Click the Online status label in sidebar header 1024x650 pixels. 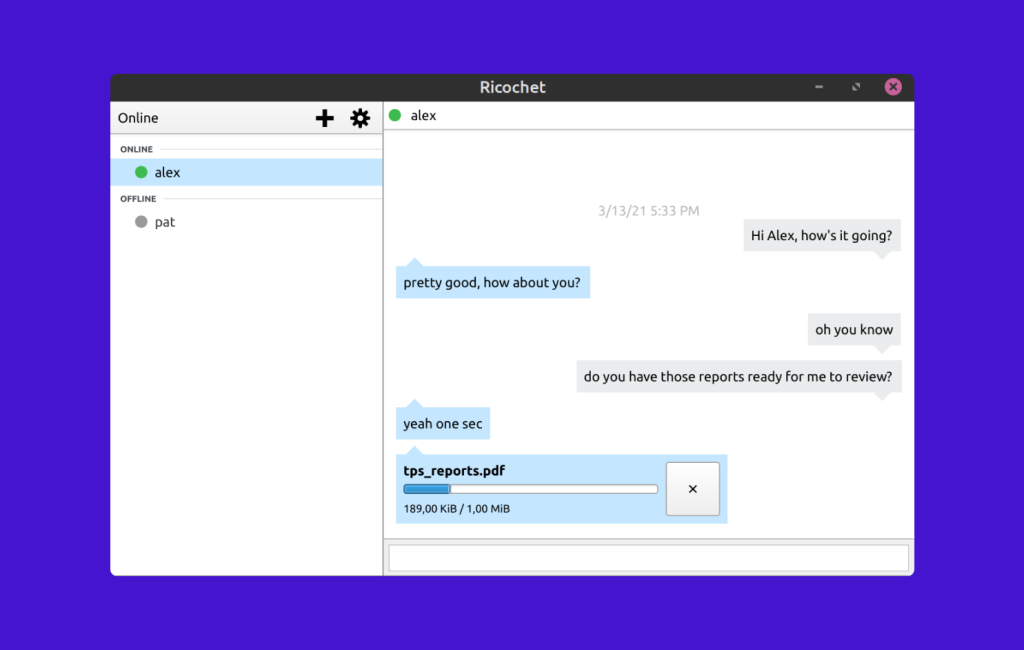[x=138, y=118]
